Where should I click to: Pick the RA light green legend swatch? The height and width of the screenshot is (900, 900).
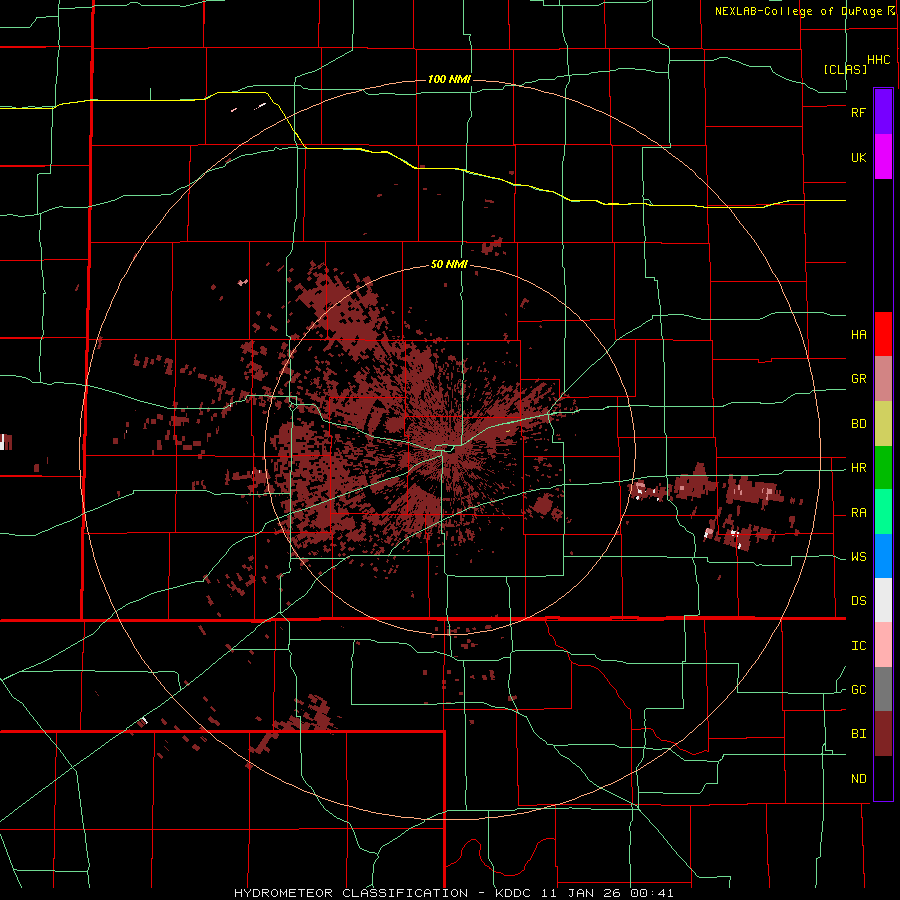883,512
